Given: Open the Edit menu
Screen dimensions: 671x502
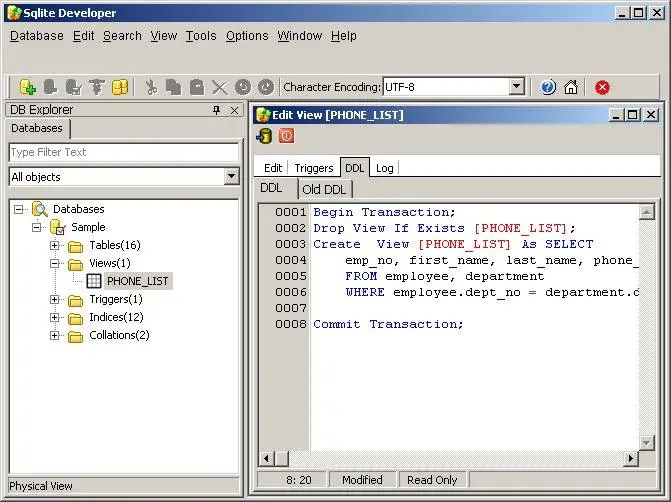Looking at the screenshot, I should [x=83, y=36].
